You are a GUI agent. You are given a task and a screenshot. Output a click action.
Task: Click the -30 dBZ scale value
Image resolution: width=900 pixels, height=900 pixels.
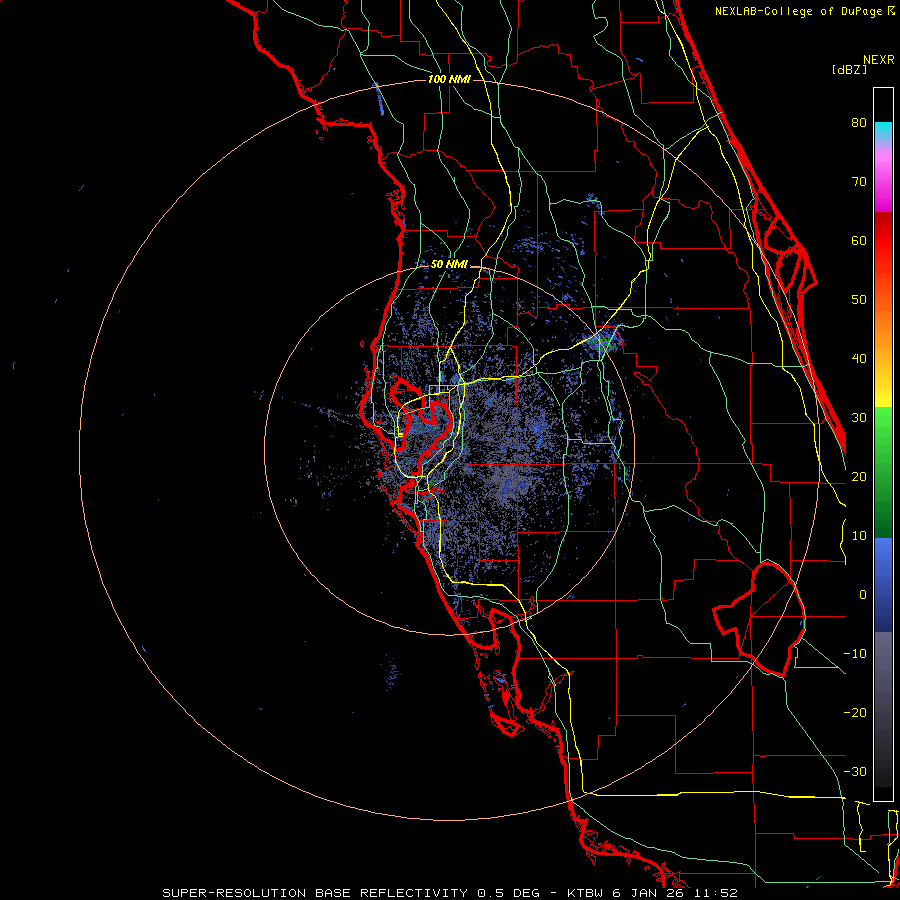pos(855,772)
